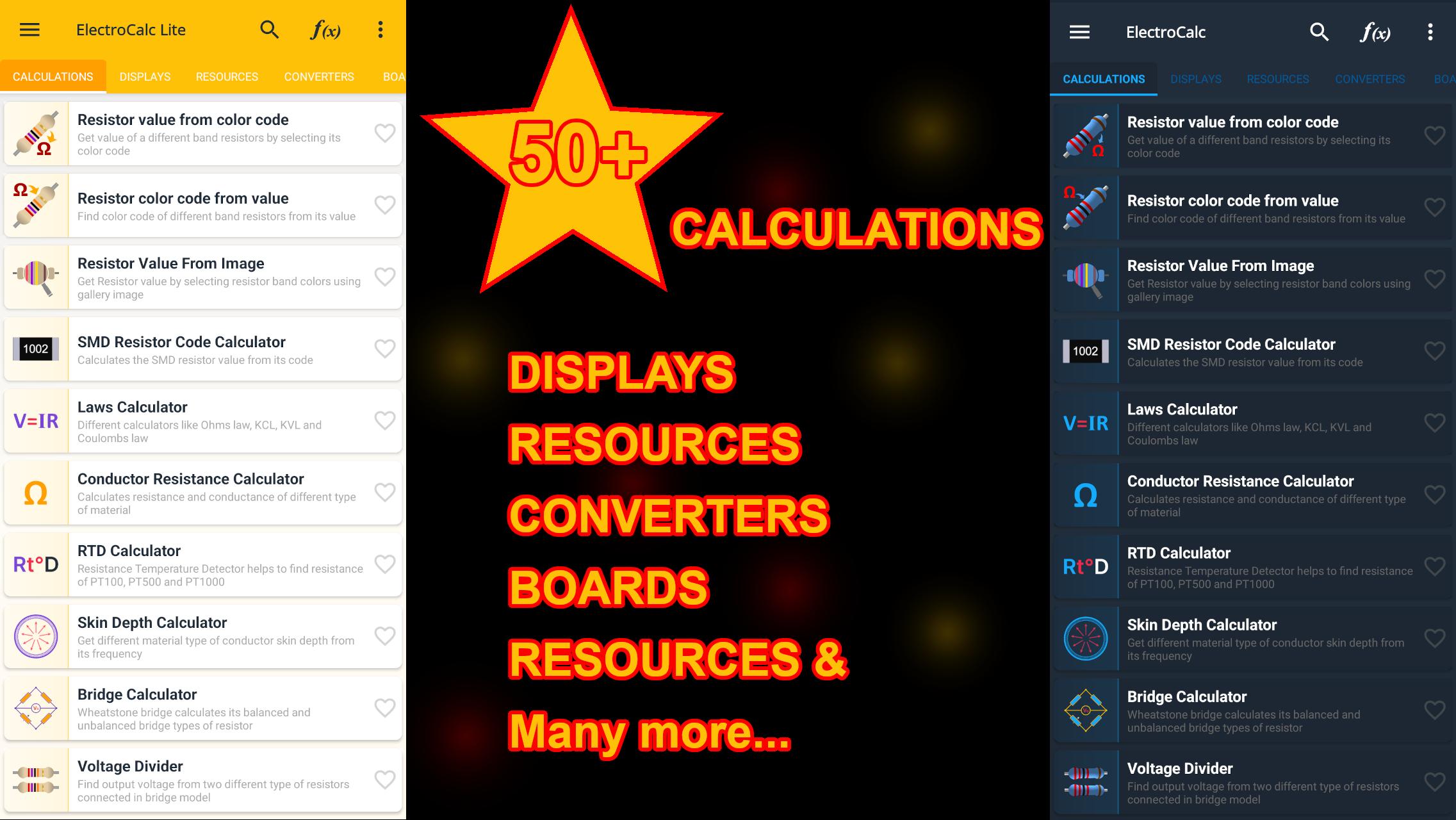This screenshot has height=820, width=1456.
Task: Click the dark theme ElectroCalc title
Action: click(x=1166, y=32)
